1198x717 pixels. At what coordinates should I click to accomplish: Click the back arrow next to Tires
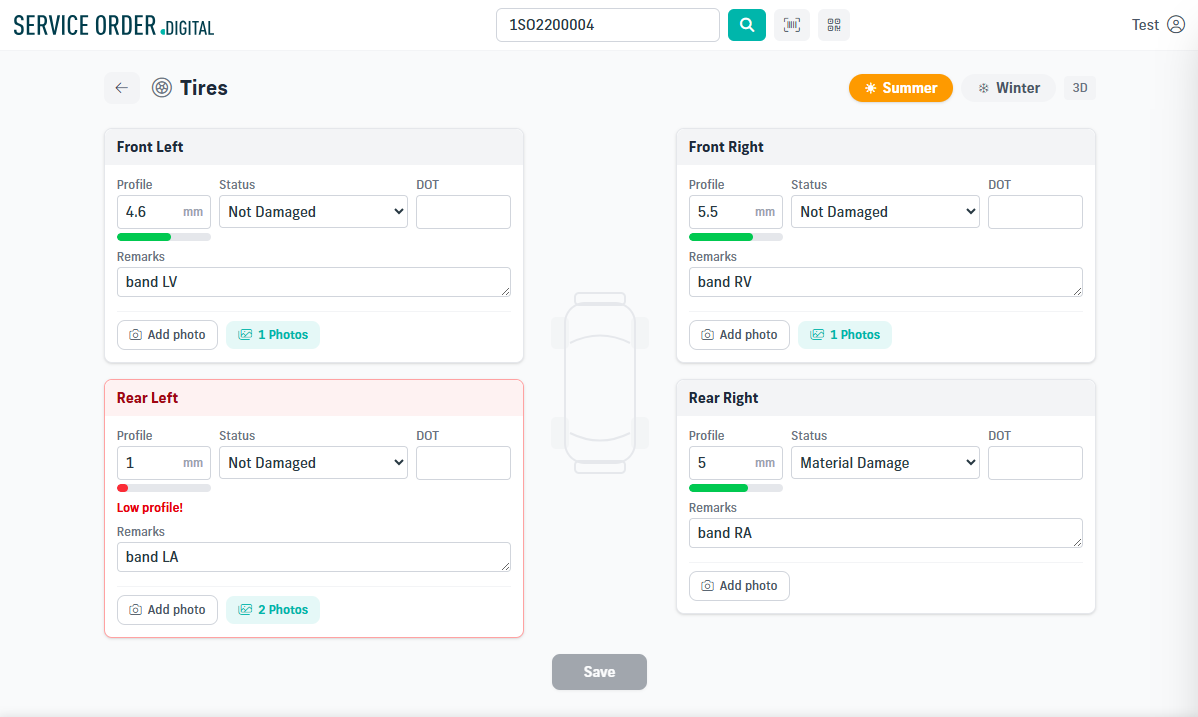[121, 88]
